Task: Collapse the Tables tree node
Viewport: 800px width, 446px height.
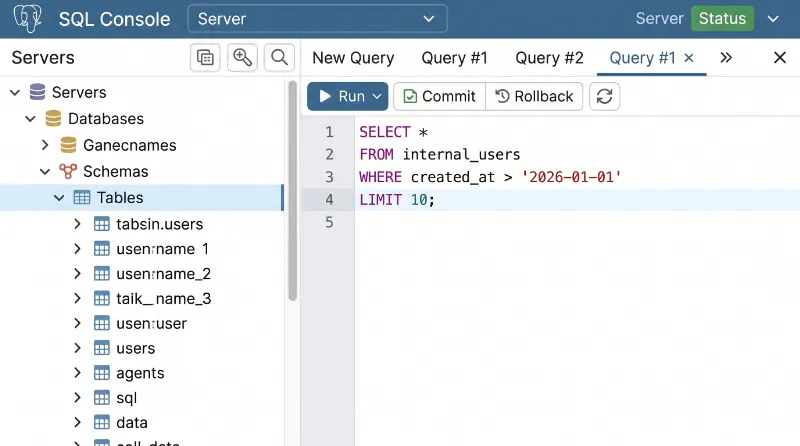Action: tap(59, 197)
